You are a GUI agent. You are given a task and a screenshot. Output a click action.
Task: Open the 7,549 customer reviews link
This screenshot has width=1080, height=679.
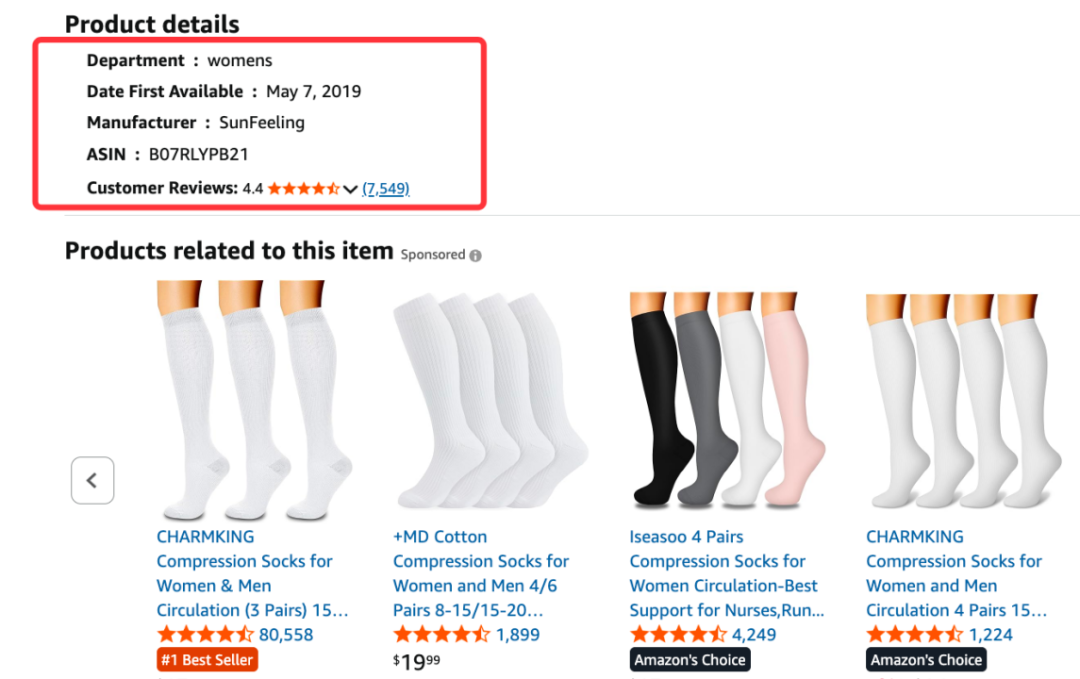(386, 188)
